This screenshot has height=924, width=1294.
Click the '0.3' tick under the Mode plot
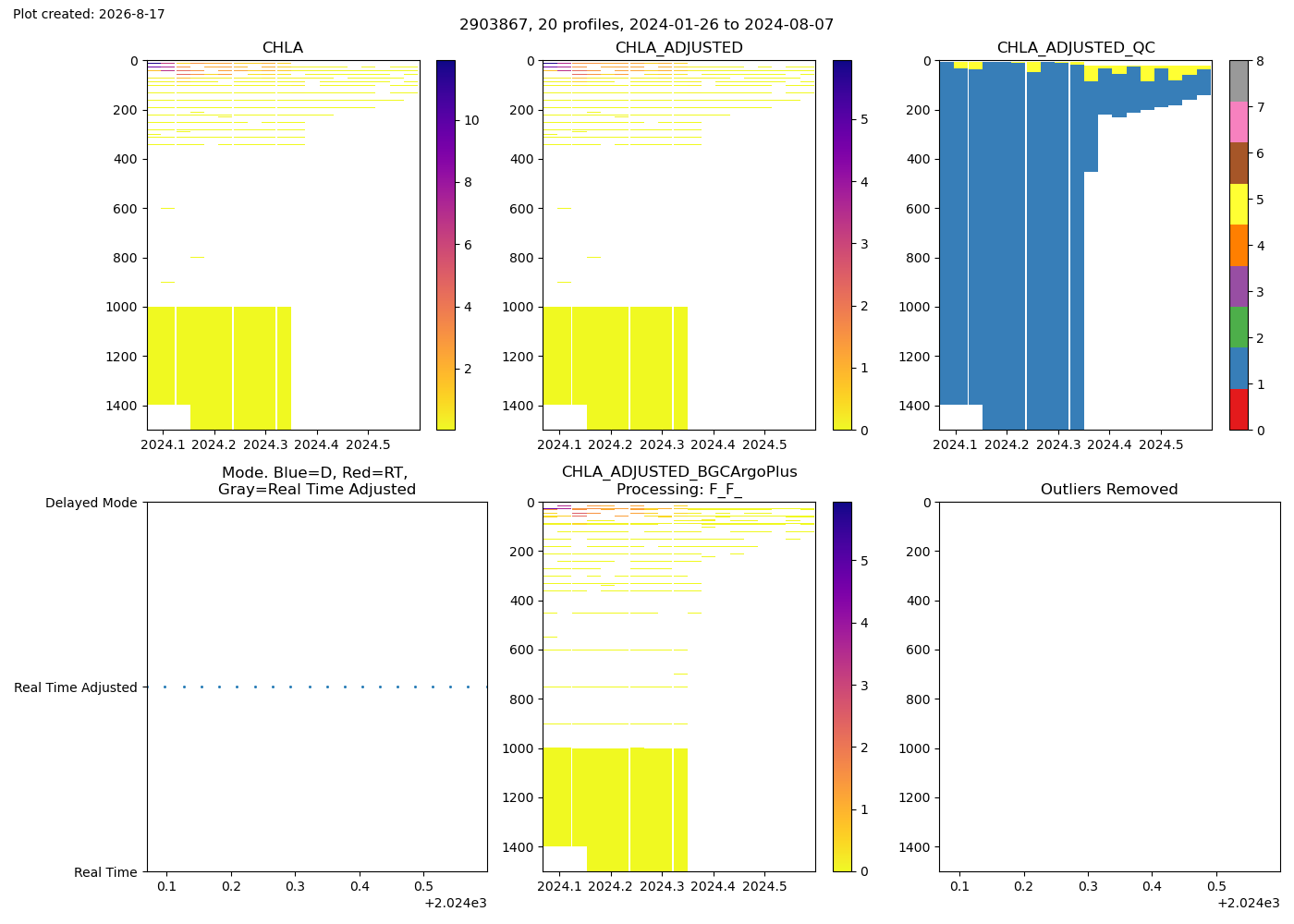click(x=295, y=886)
